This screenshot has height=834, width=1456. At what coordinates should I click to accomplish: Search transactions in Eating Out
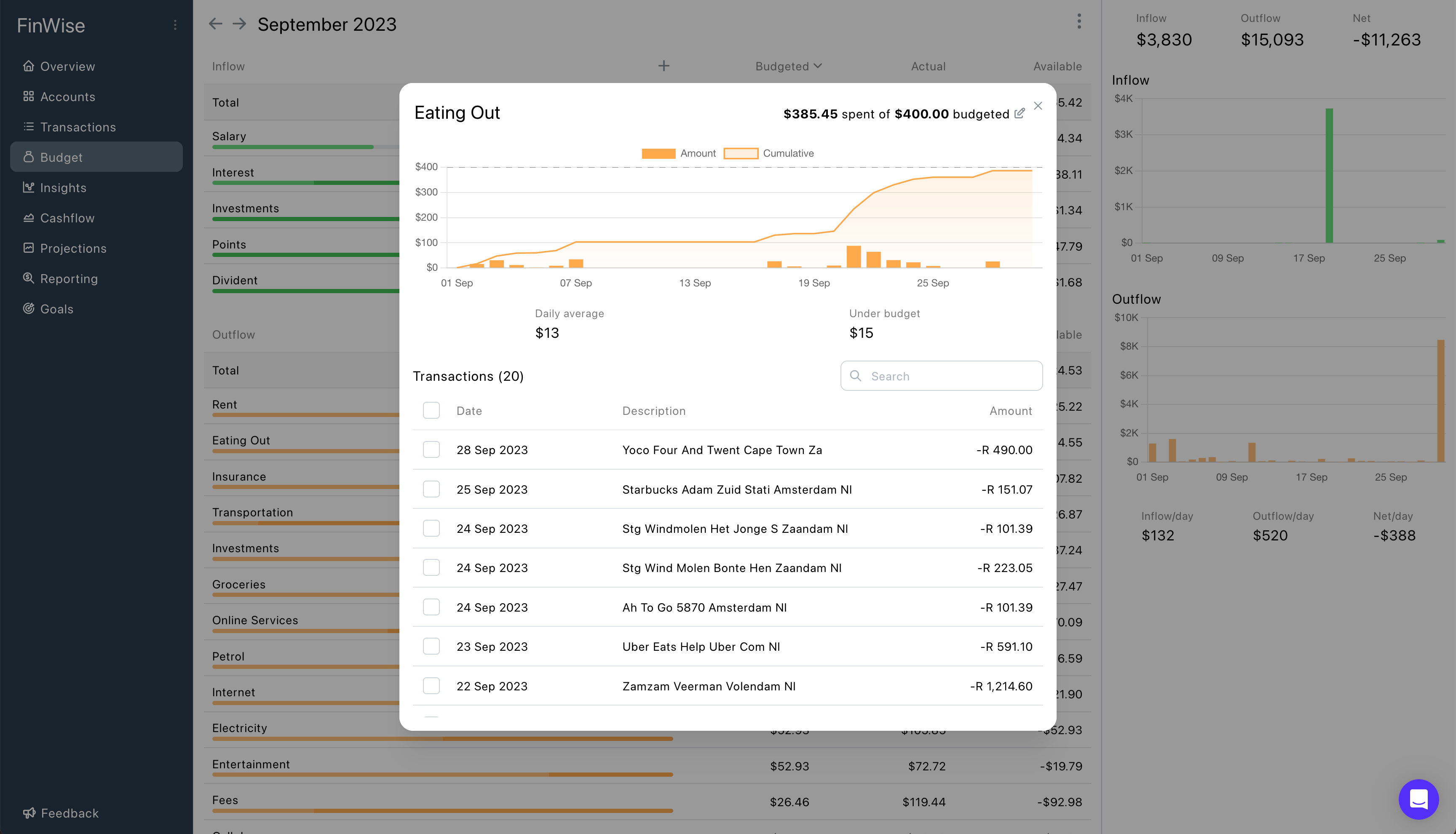[x=941, y=376]
